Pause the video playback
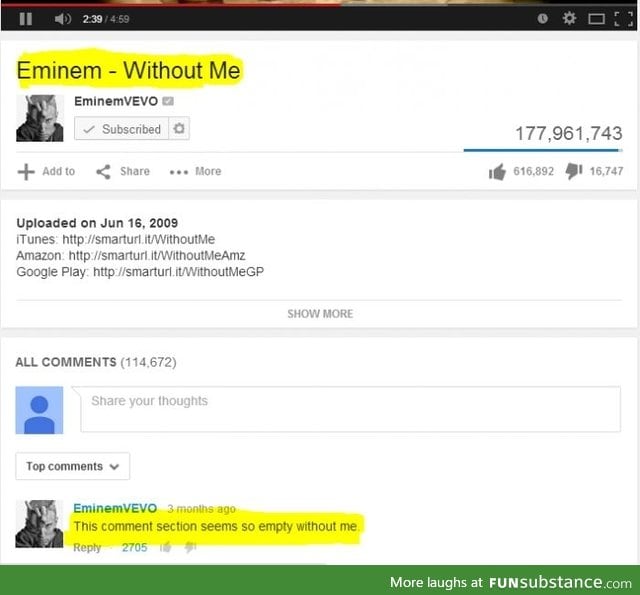This screenshot has width=640, height=595. click(25, 19)
